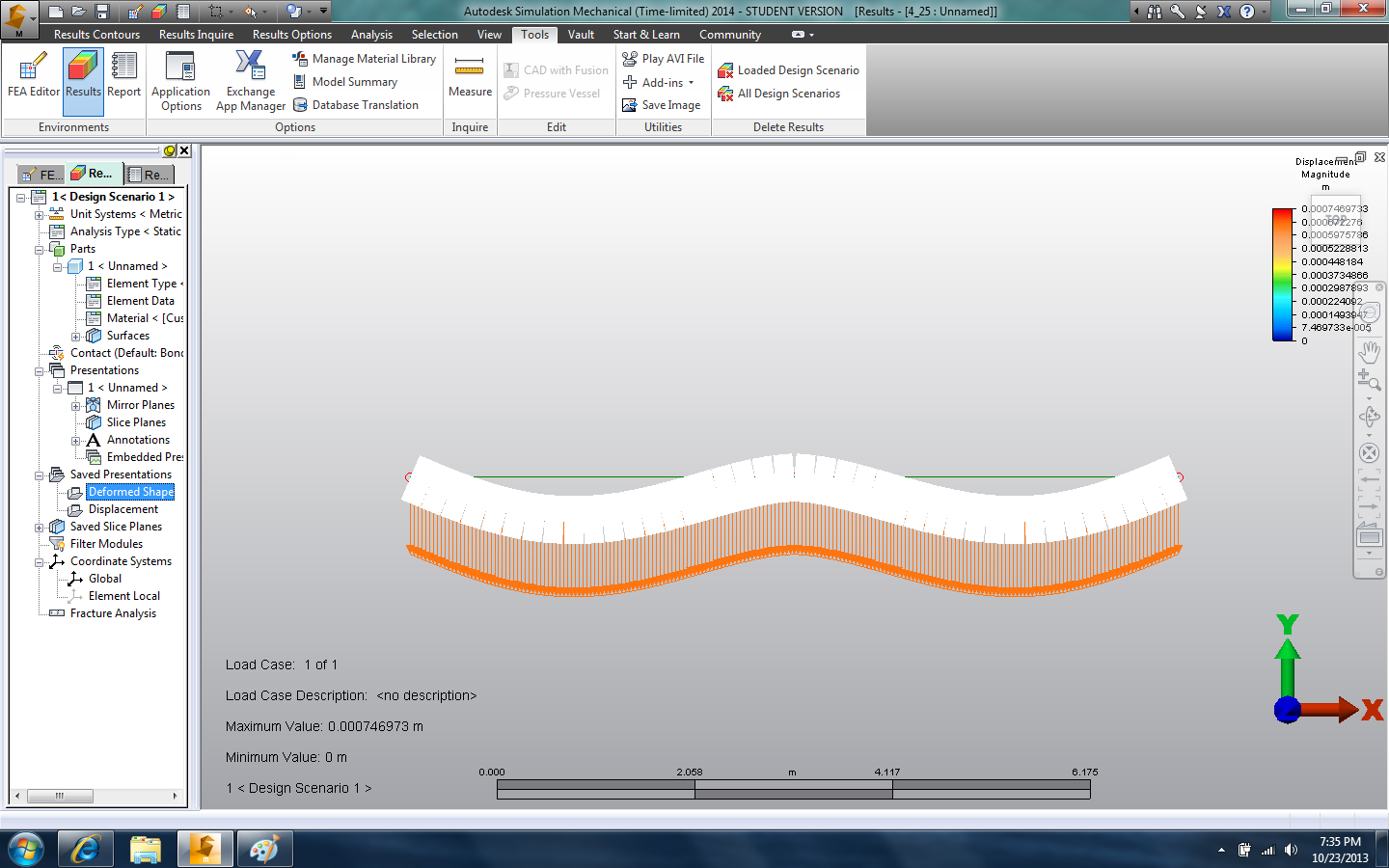The height and width of the screenshot is (868, 1389).
Task: Click the satellite dish communication center icon
Action: click(1201, 12)
